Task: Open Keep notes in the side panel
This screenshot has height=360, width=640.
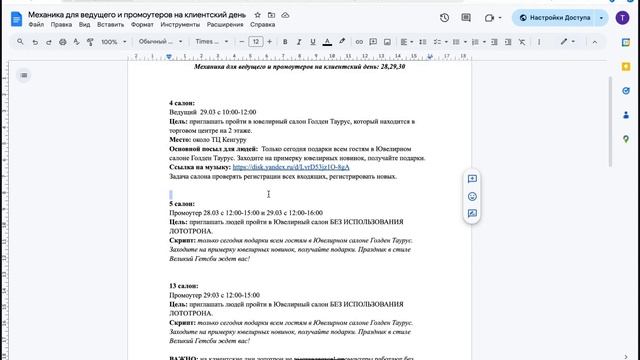Action: click(626, 67)
